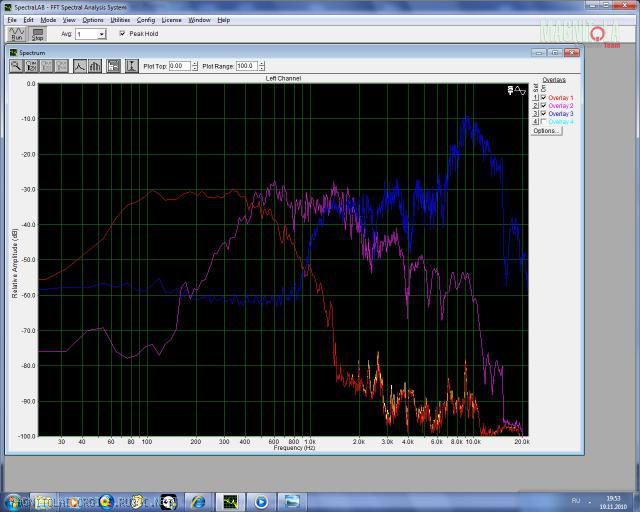Open the File menu

pos(12,20)
